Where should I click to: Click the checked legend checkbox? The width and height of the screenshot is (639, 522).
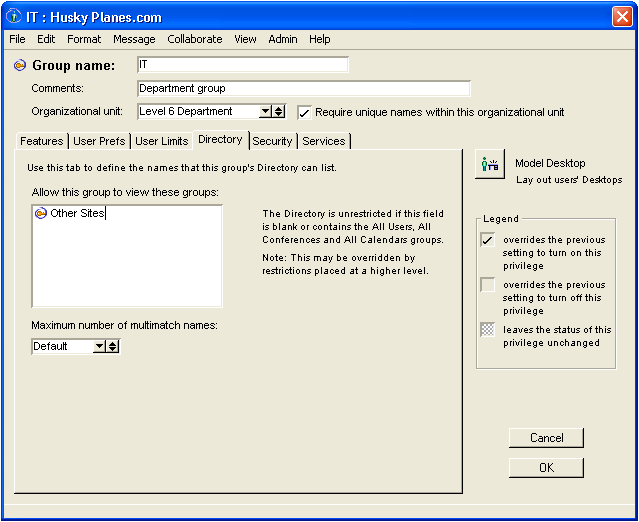coord(487,240)
